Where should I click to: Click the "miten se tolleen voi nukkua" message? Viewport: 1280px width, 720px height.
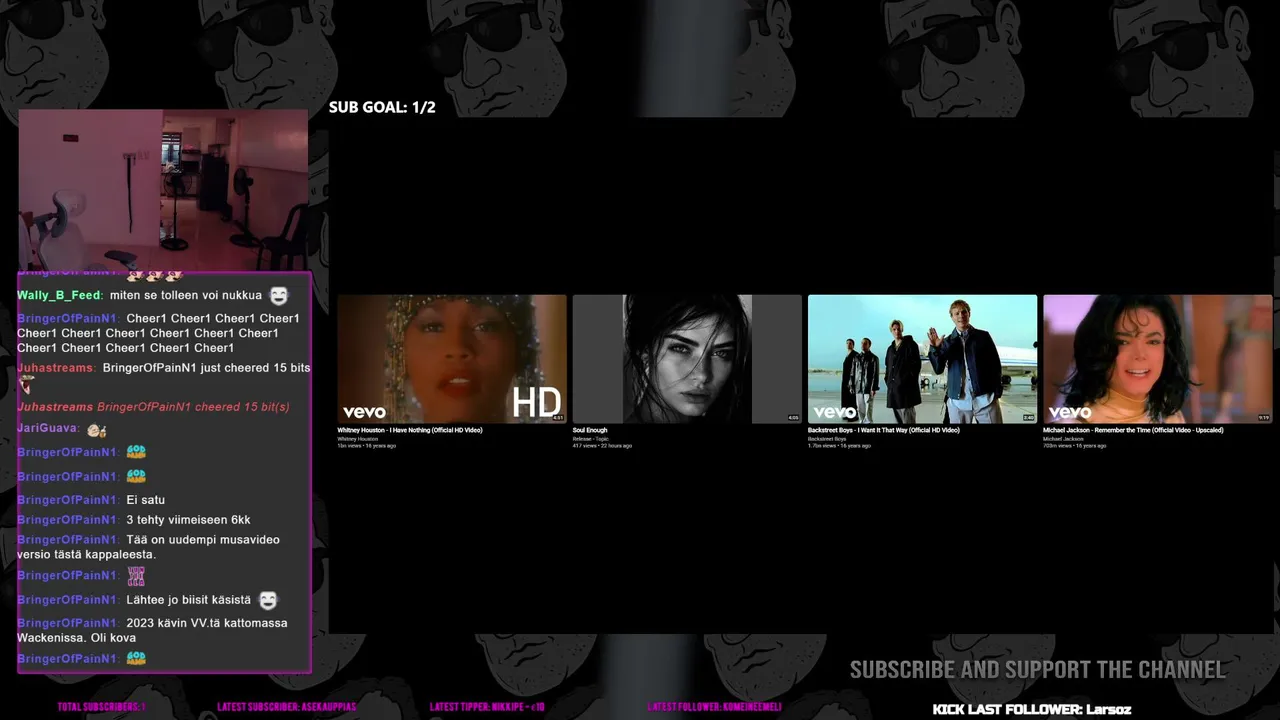tap(186, 296)
